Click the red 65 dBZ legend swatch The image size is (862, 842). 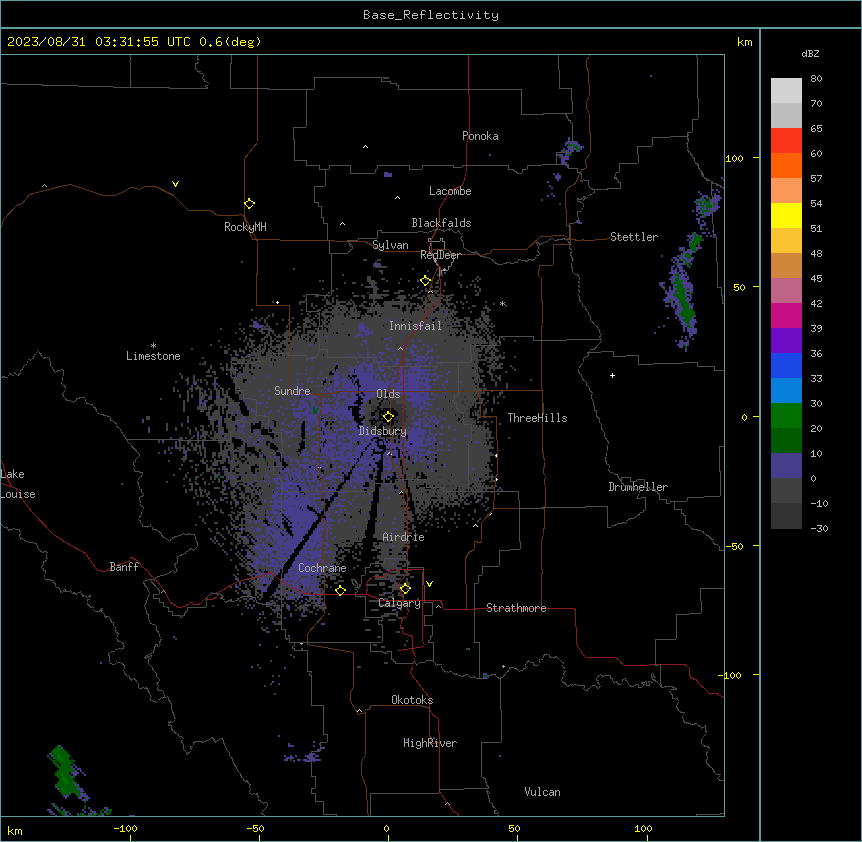[786, 141]
